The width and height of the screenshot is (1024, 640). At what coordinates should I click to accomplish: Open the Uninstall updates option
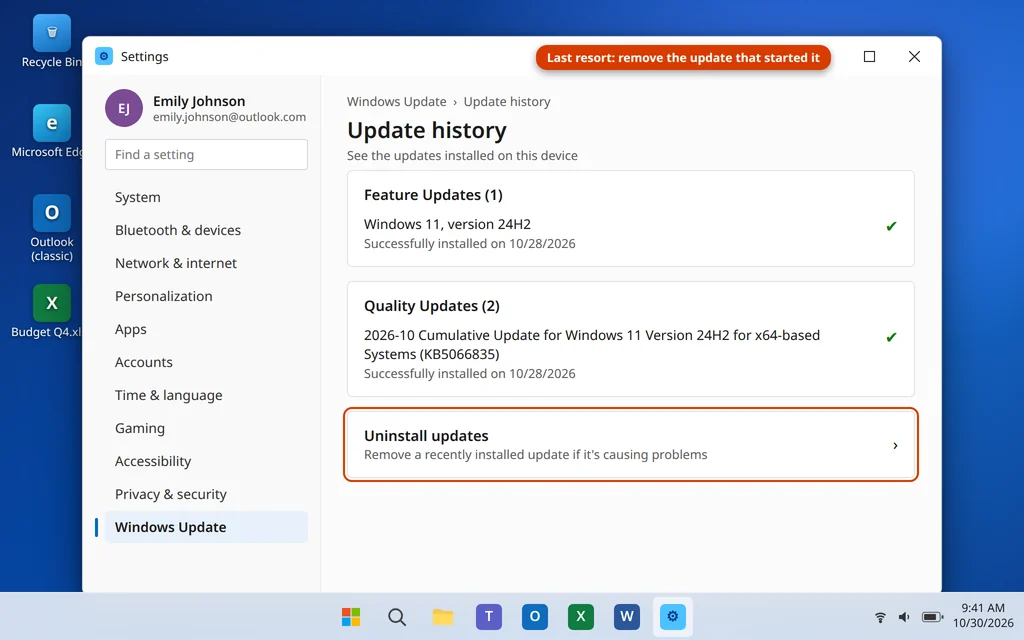[631, 445]
